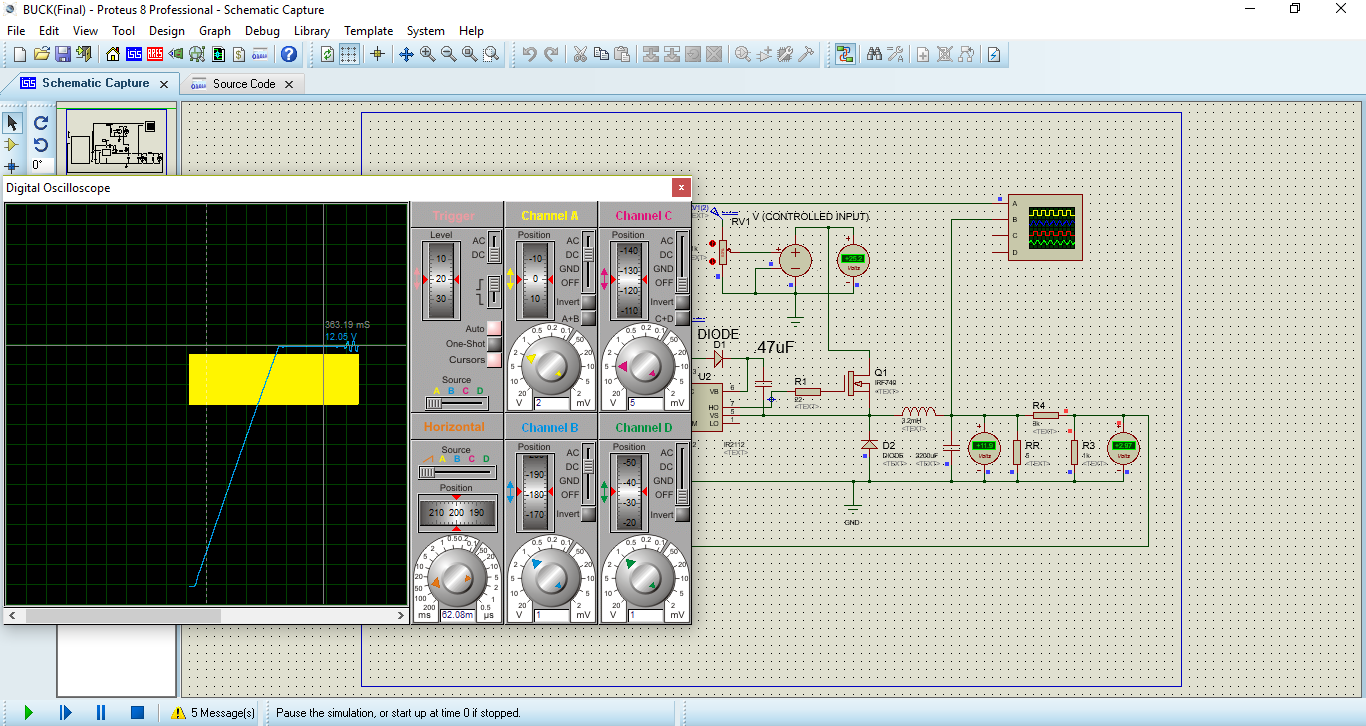
Task: Click the Horizontal Position wheel
Action: point(456,513)
